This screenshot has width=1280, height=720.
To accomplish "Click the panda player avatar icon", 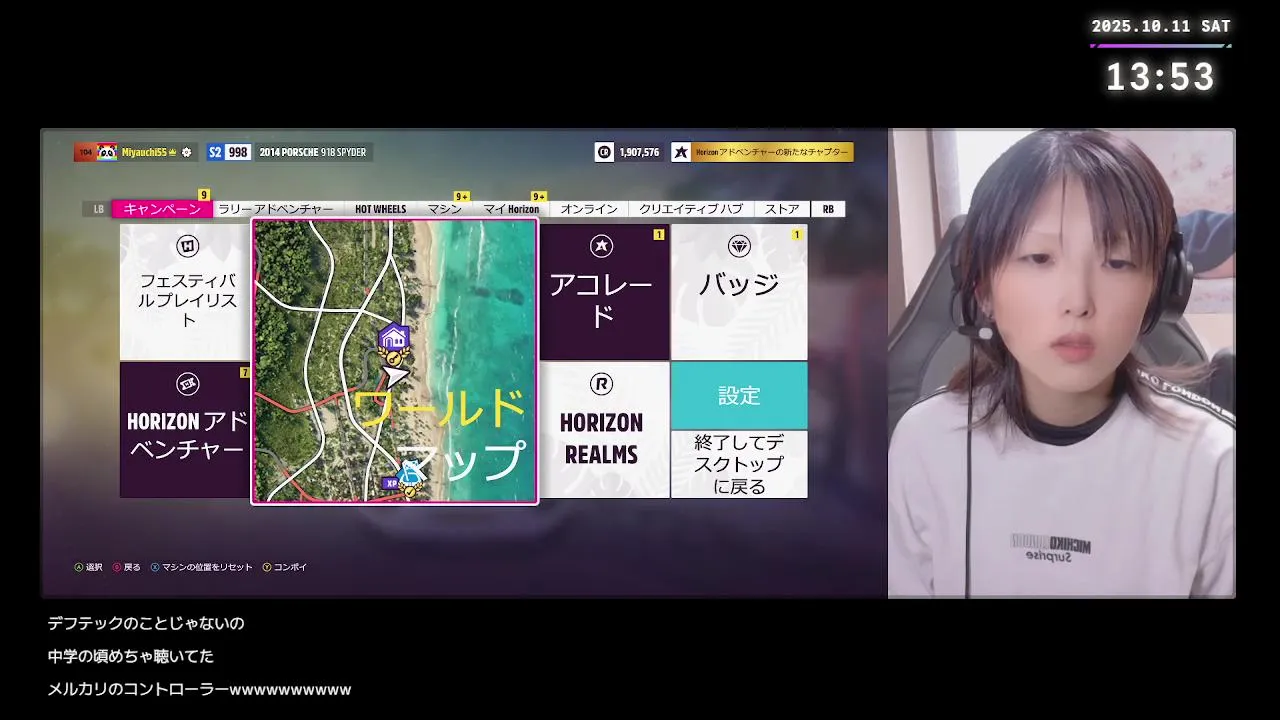I will click(x=108, y=152).
